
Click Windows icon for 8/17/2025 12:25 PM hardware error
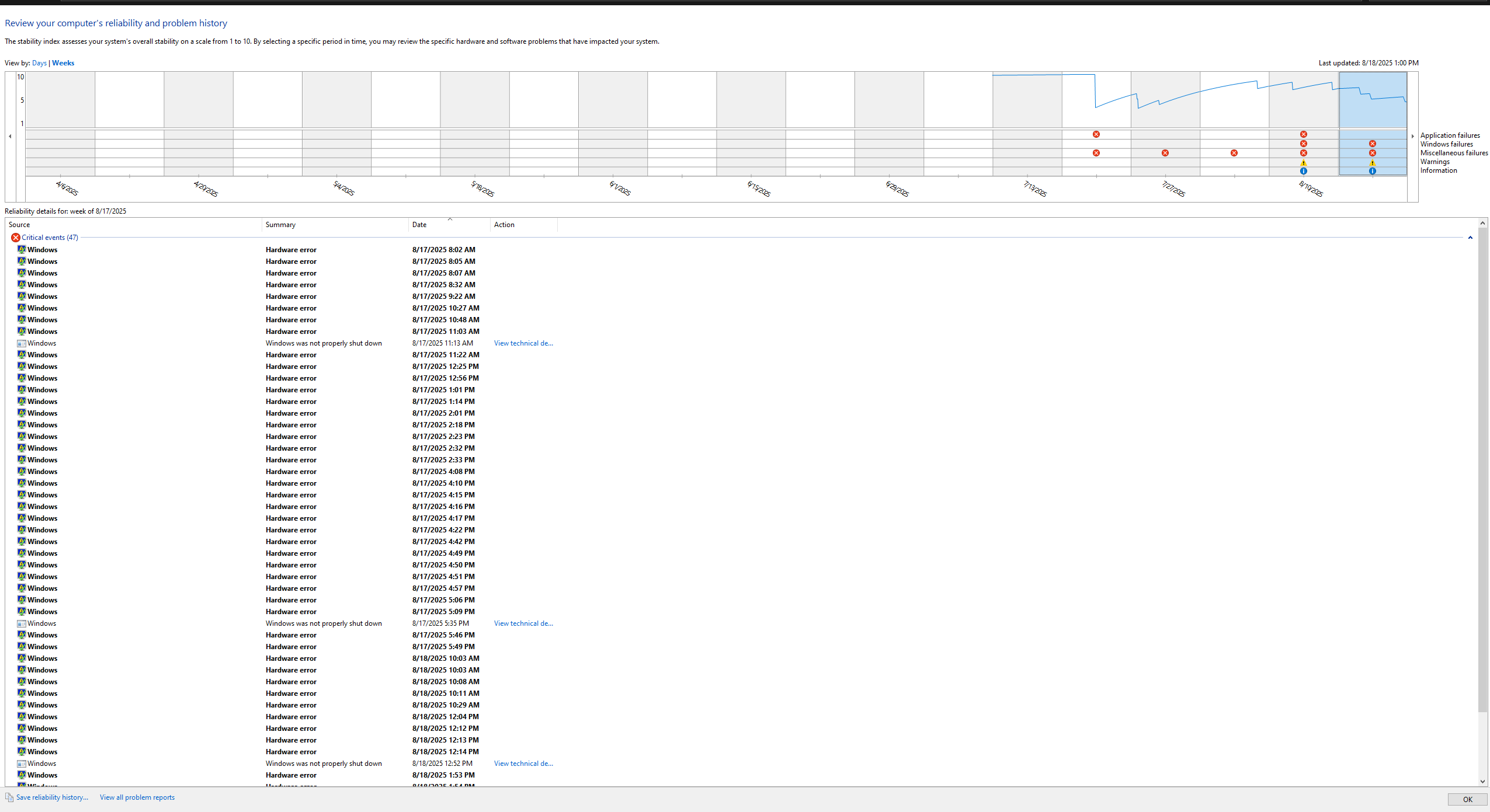[22, 367]
